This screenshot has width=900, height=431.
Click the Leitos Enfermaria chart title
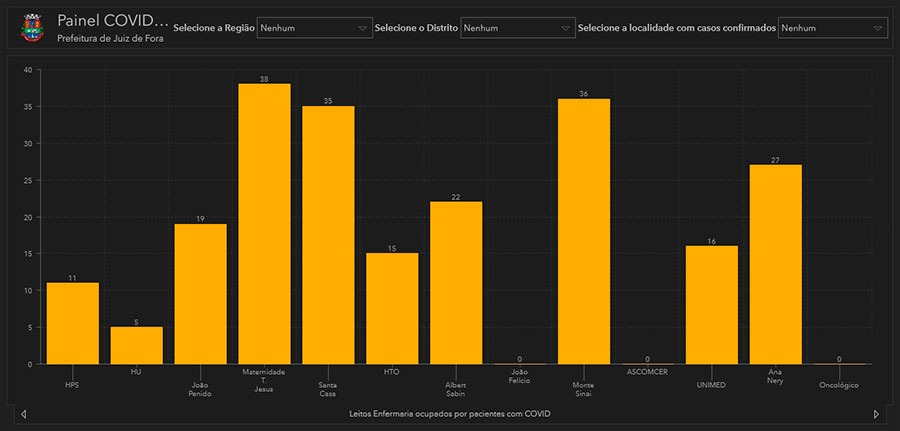[450, 413]
